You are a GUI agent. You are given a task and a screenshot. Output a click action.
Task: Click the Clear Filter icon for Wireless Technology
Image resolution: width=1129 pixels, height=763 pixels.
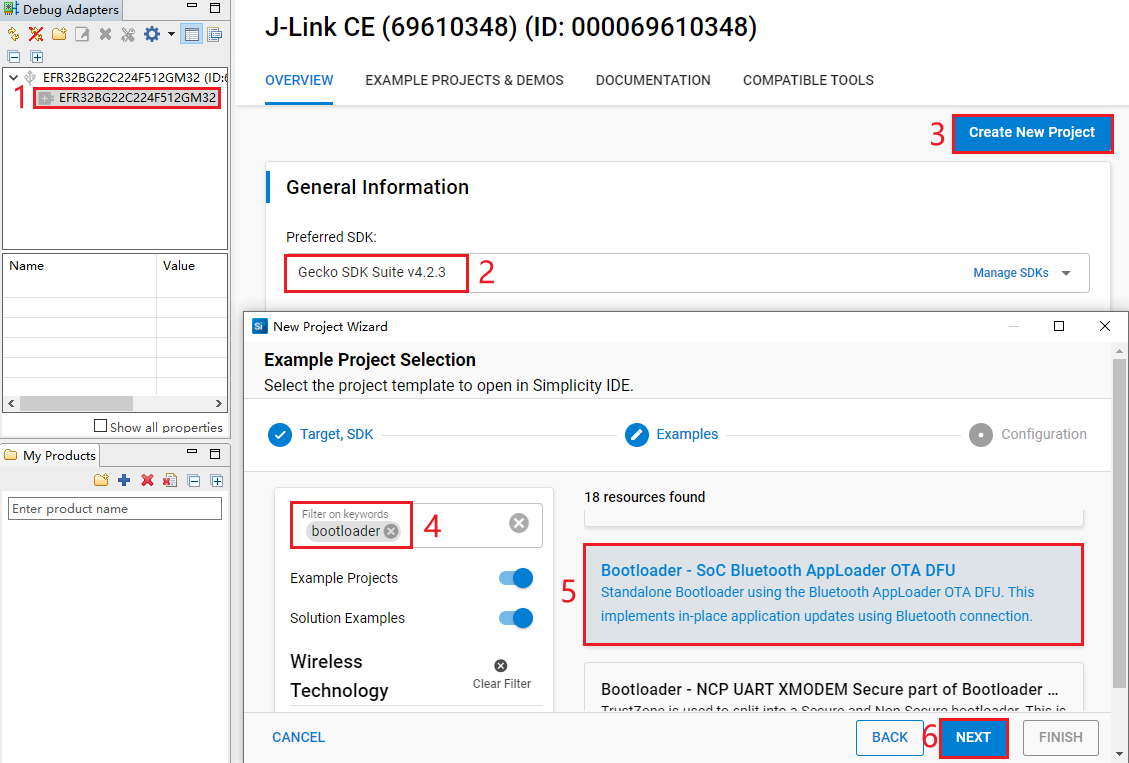(501, 666)
